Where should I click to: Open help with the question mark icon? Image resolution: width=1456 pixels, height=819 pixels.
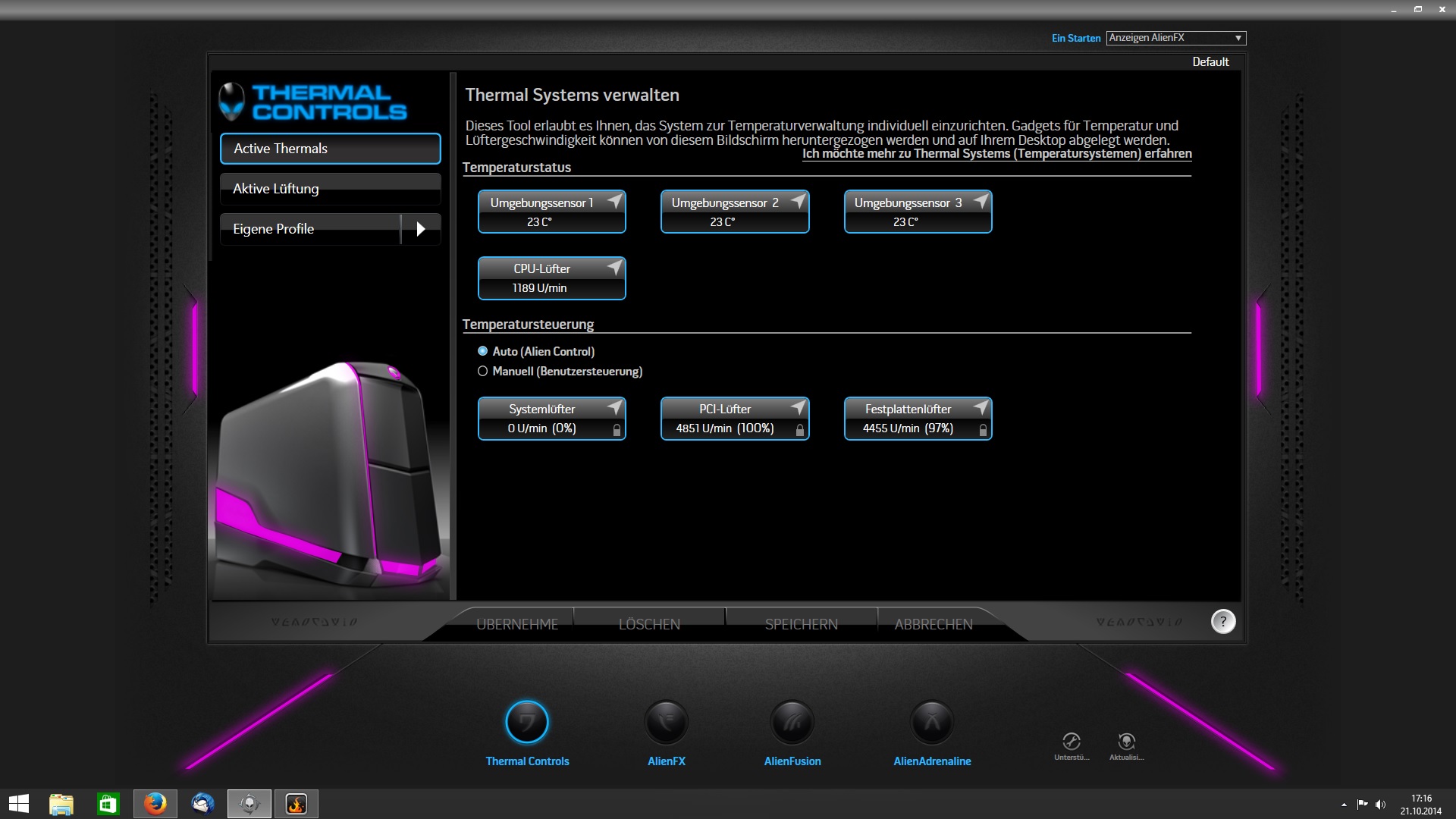pos(1223,622)
